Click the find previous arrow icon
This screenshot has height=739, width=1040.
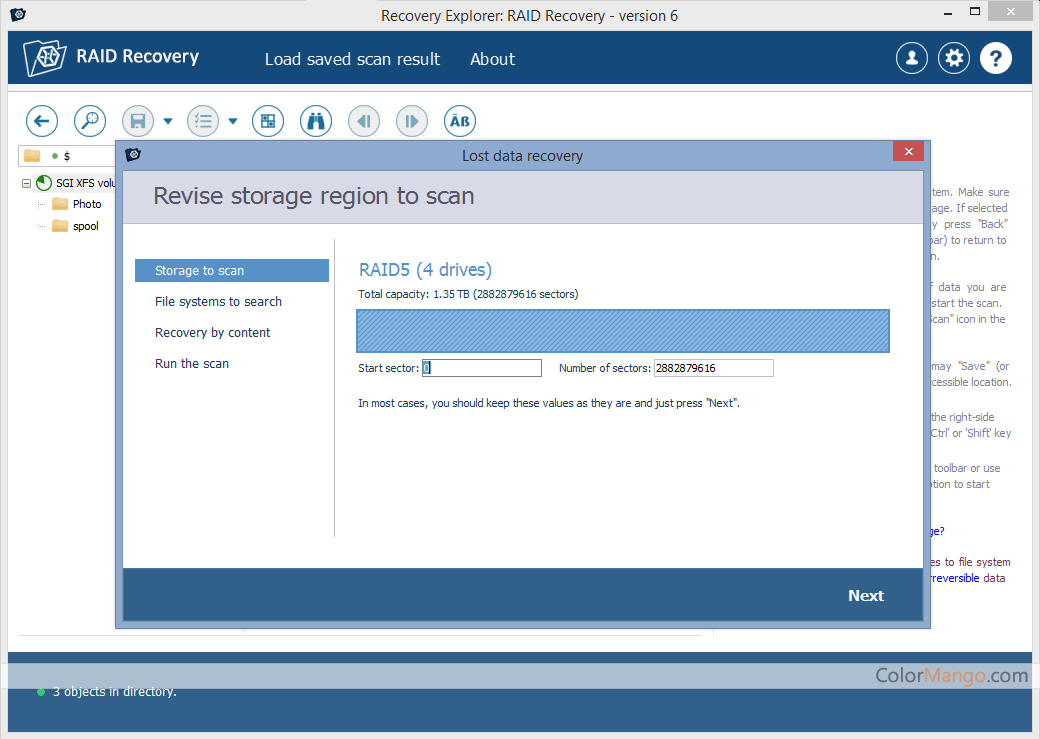click(364, 121)
